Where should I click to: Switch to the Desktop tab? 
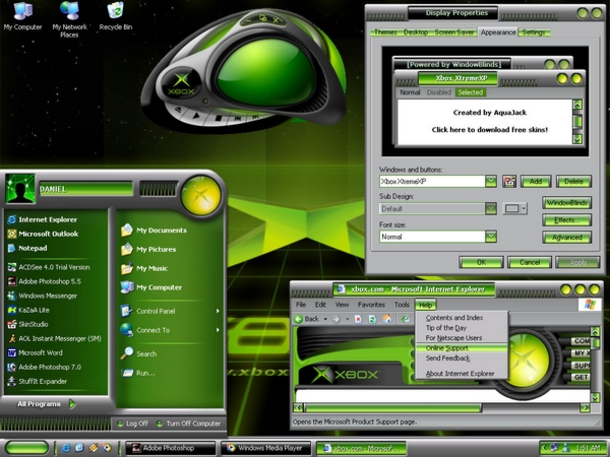point(415,33)
